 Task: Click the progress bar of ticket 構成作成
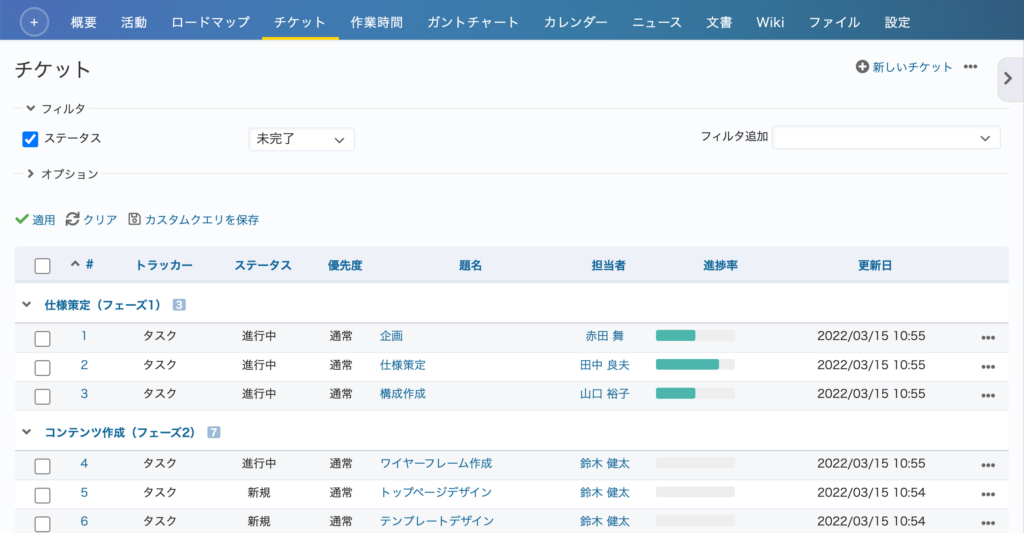695,394
